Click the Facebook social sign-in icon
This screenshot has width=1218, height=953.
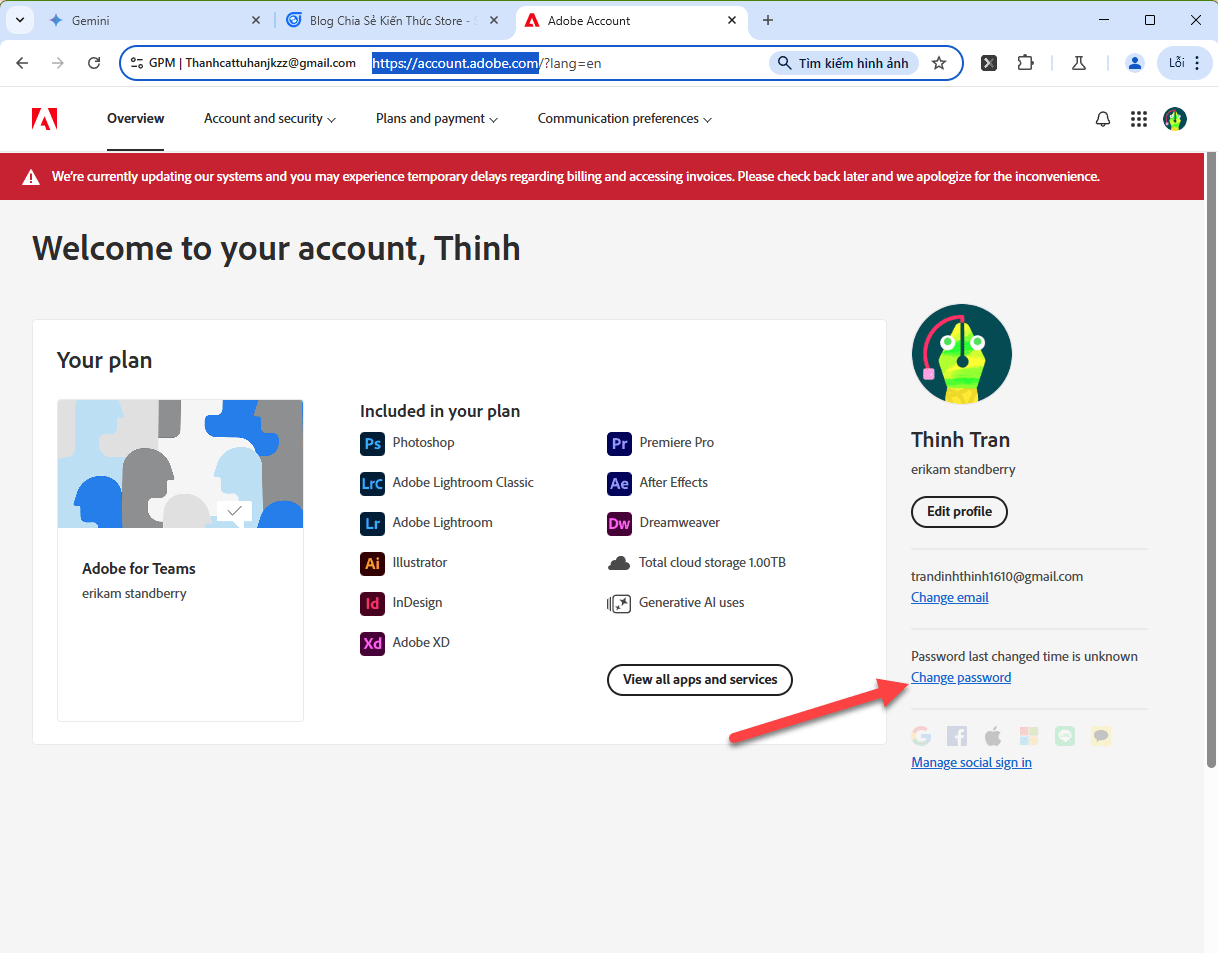click(957, 736)
